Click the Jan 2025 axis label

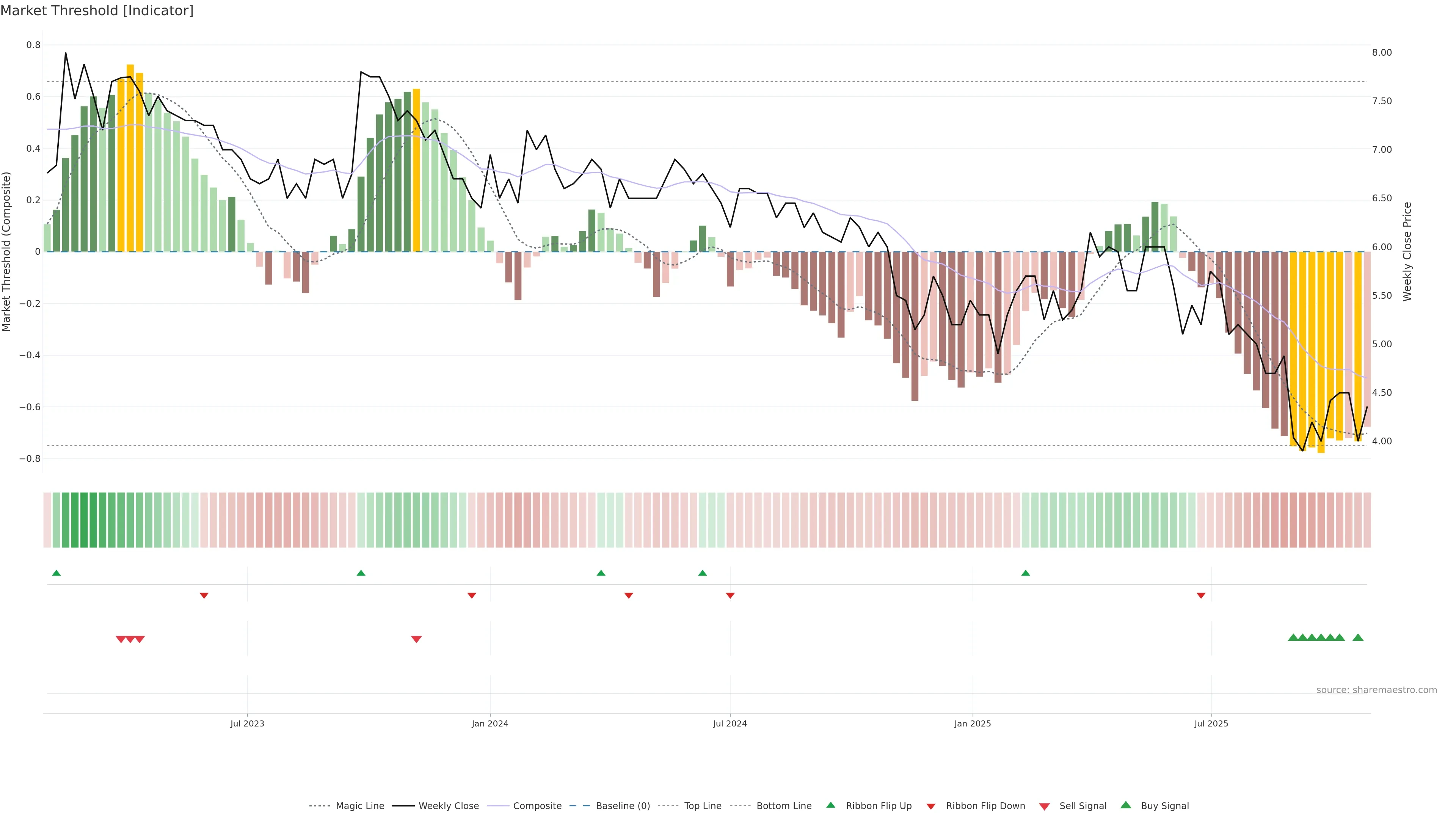972,723
